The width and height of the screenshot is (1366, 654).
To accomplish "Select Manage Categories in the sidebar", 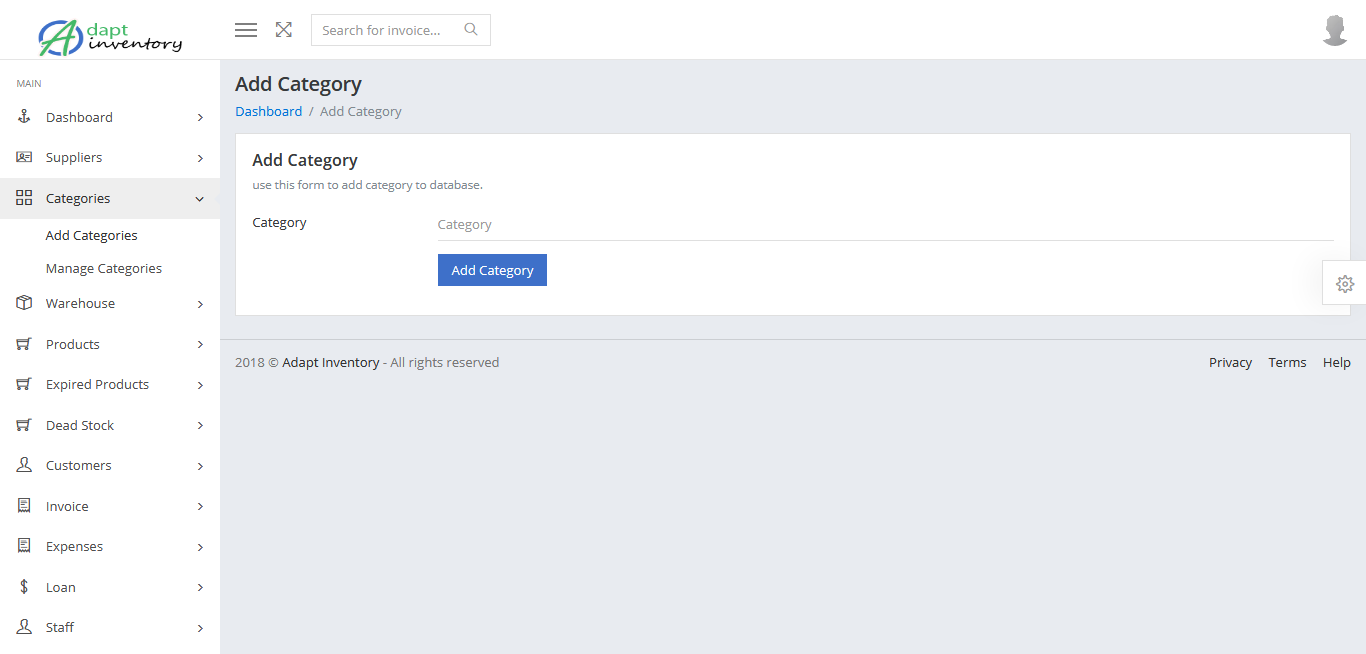I will [103, 268].
